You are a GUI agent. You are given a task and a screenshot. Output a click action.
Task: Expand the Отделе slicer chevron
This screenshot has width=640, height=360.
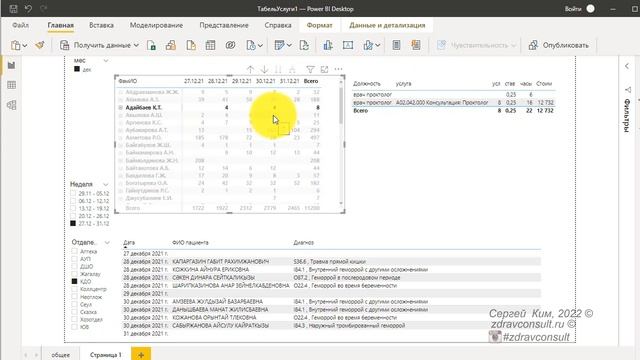pyautogui.click(x=107, y=242)
